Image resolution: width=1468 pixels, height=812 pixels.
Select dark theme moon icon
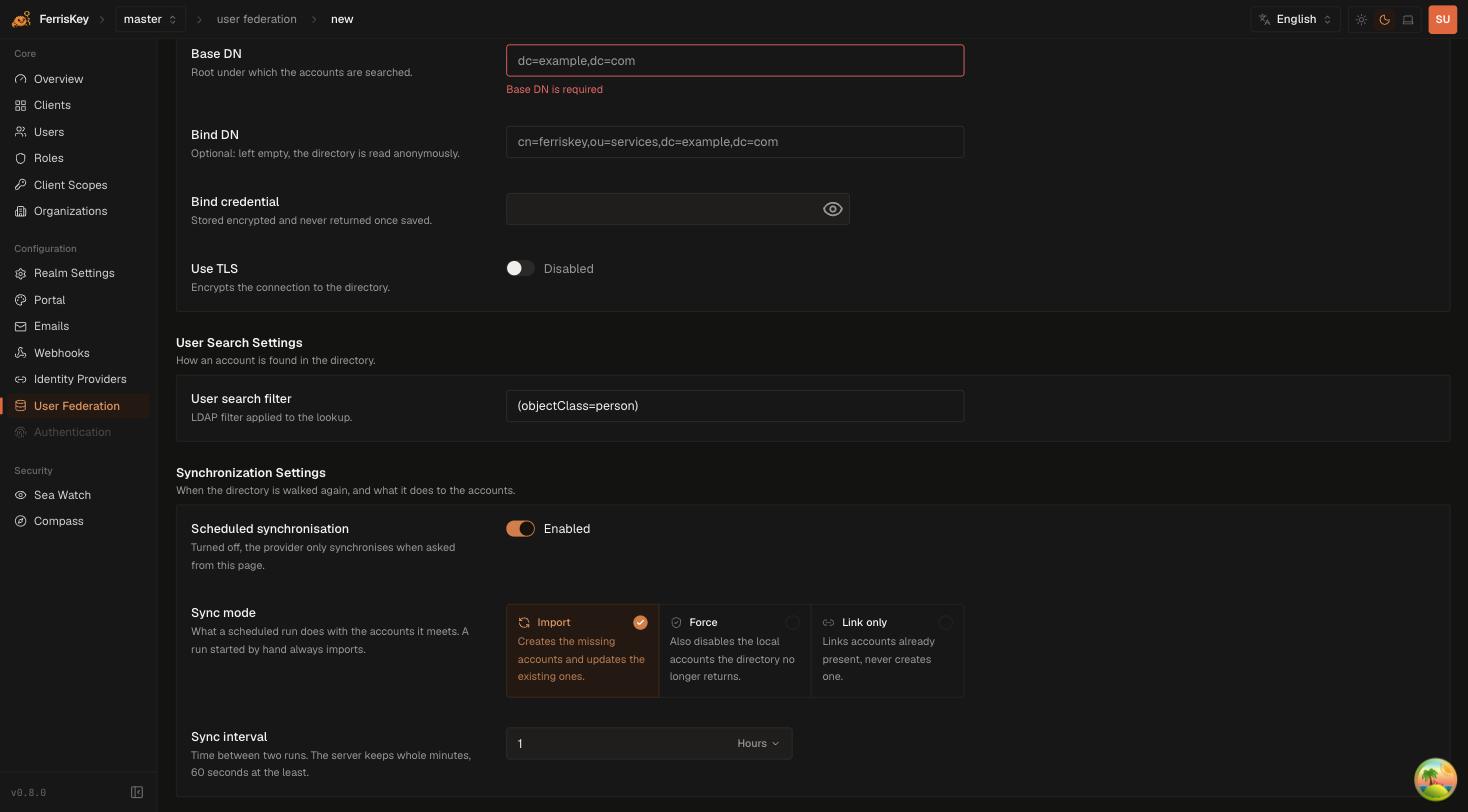tap(1385, 19)
